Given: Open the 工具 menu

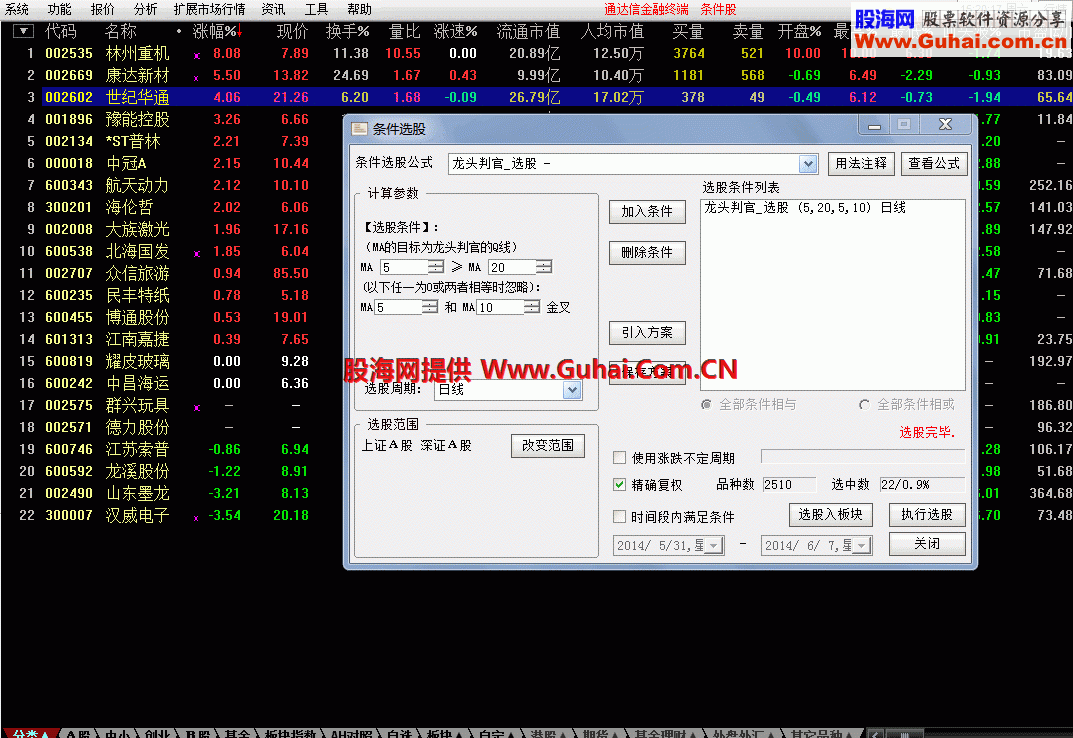Looking at the screenshot, I should (x=316, y=9).
